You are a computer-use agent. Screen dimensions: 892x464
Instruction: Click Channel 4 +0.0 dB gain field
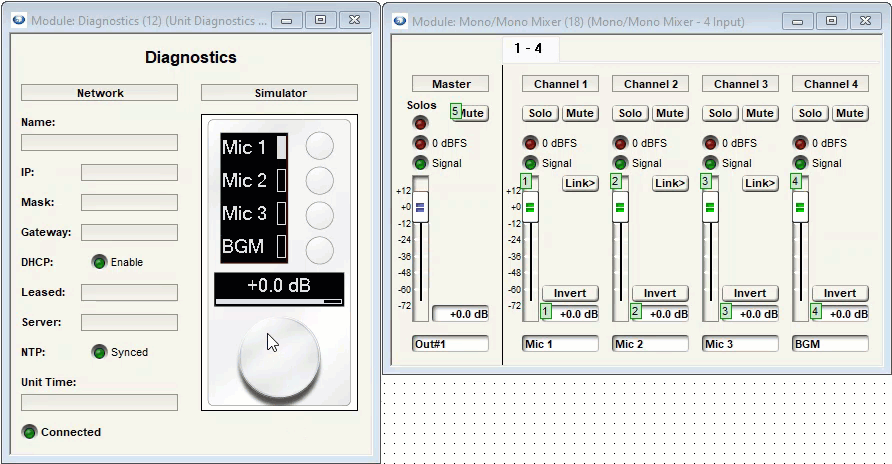[x=840, y=314]
